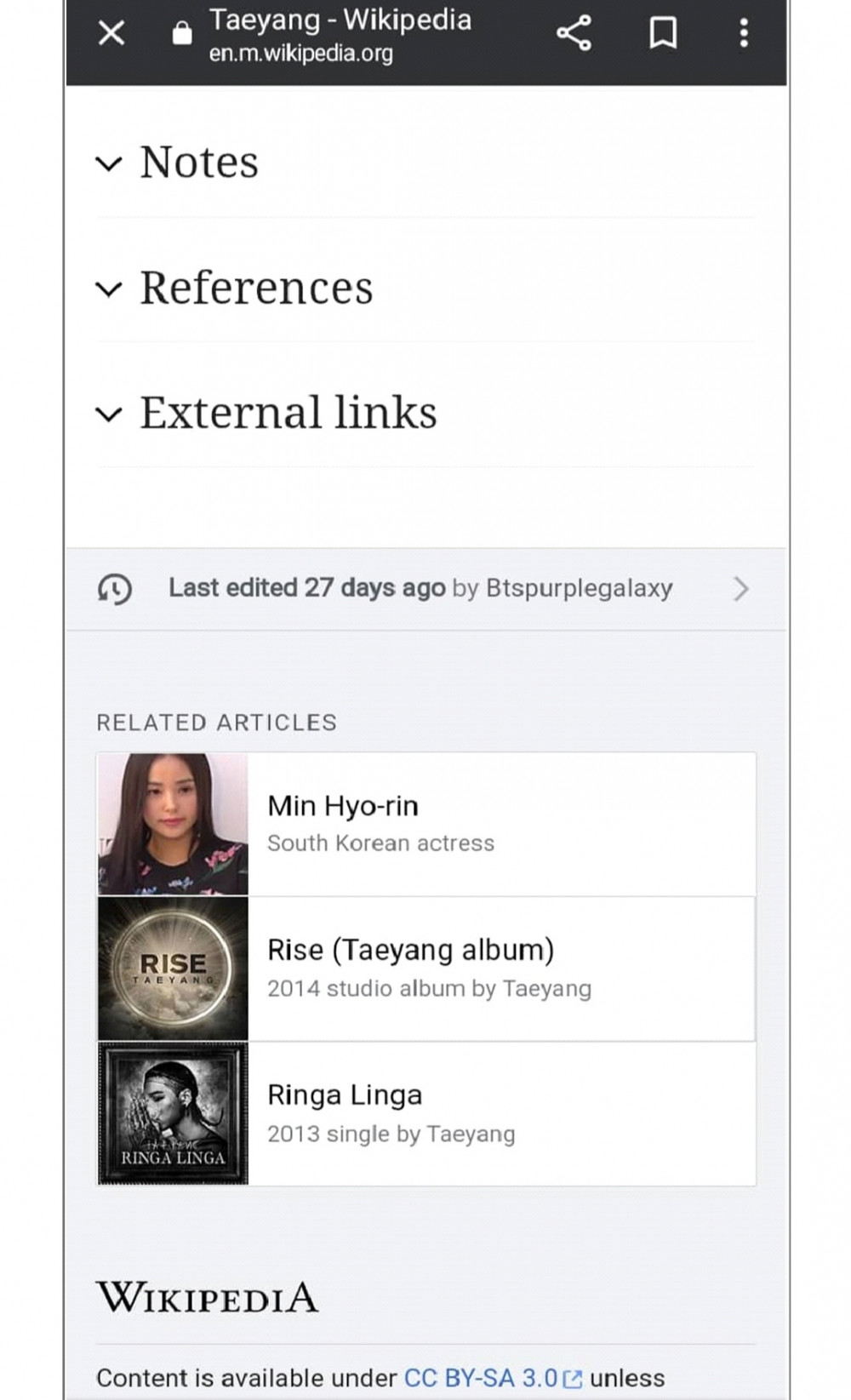The image size is (851, 1400).
Task: Bookmark this page using bookmark icon
Action: point(663,33)
